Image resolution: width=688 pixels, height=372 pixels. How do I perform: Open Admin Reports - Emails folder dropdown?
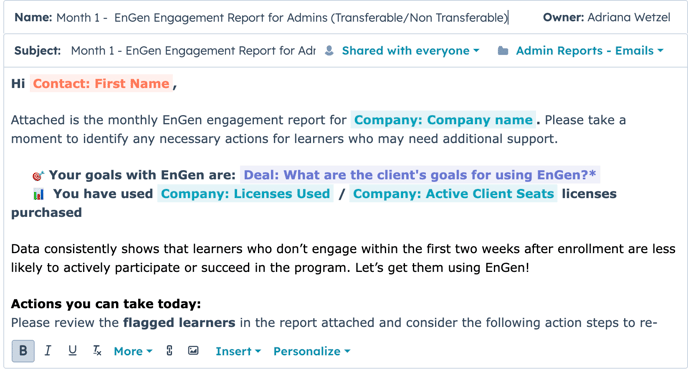[x=589, y=51]
